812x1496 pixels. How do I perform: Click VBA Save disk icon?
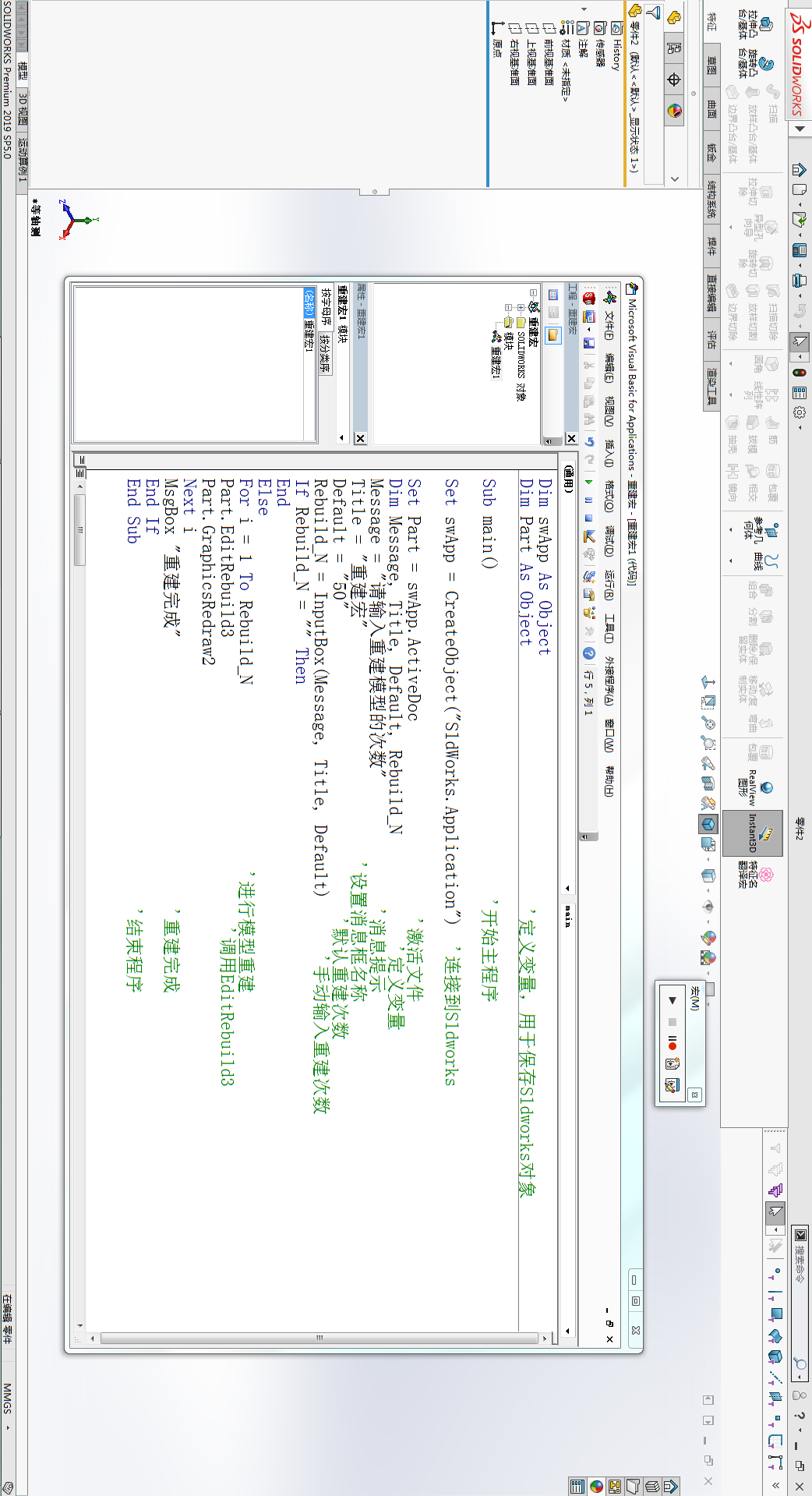589,343
